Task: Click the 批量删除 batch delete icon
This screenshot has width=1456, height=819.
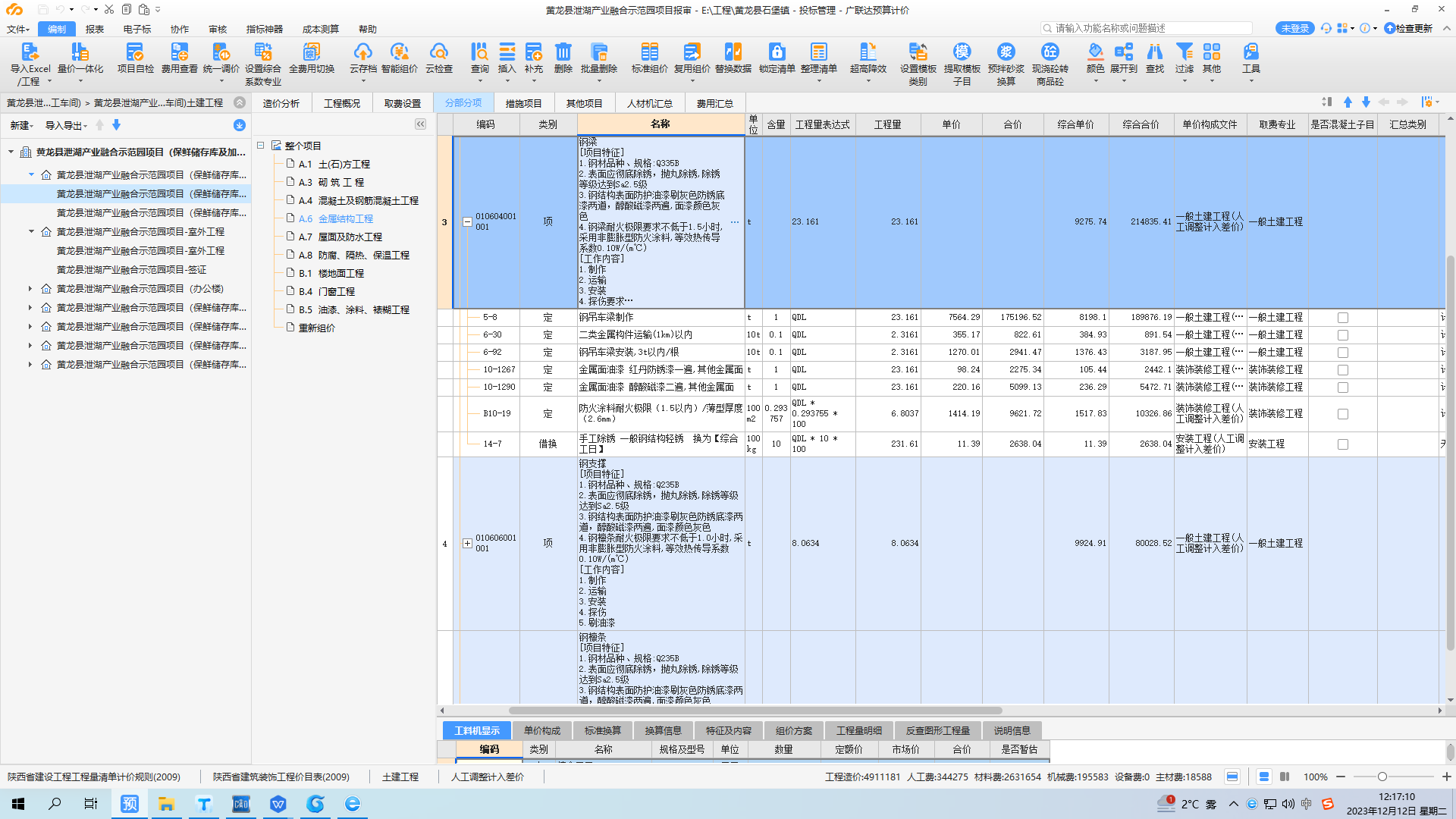Action: [x=598, y=52]
